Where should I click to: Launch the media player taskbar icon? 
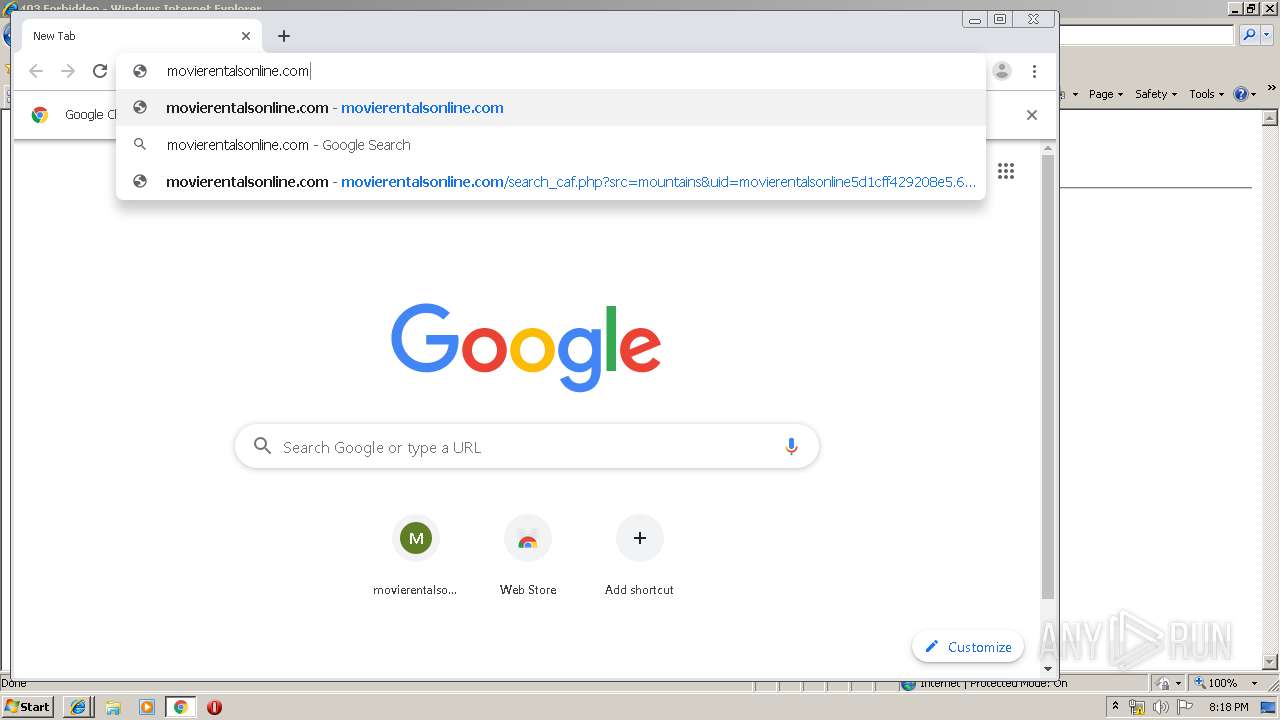click(x=147, y=707)
